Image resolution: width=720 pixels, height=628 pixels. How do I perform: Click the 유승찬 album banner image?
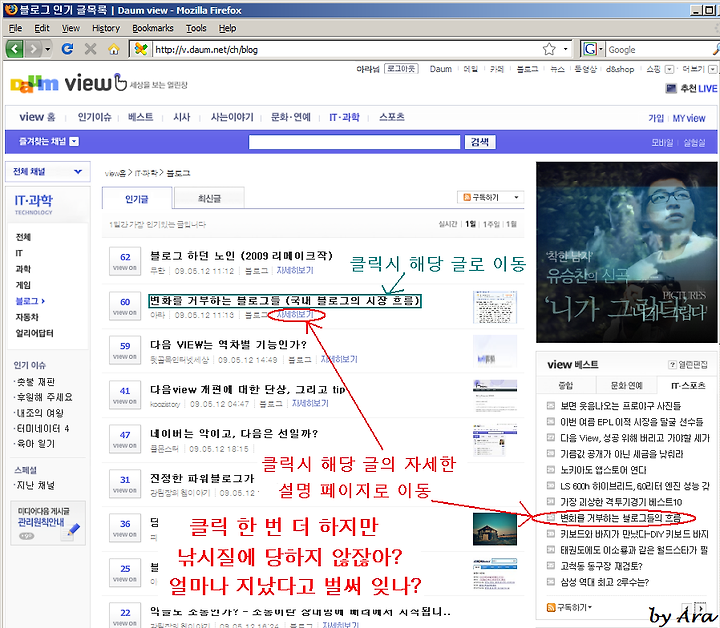626,252
